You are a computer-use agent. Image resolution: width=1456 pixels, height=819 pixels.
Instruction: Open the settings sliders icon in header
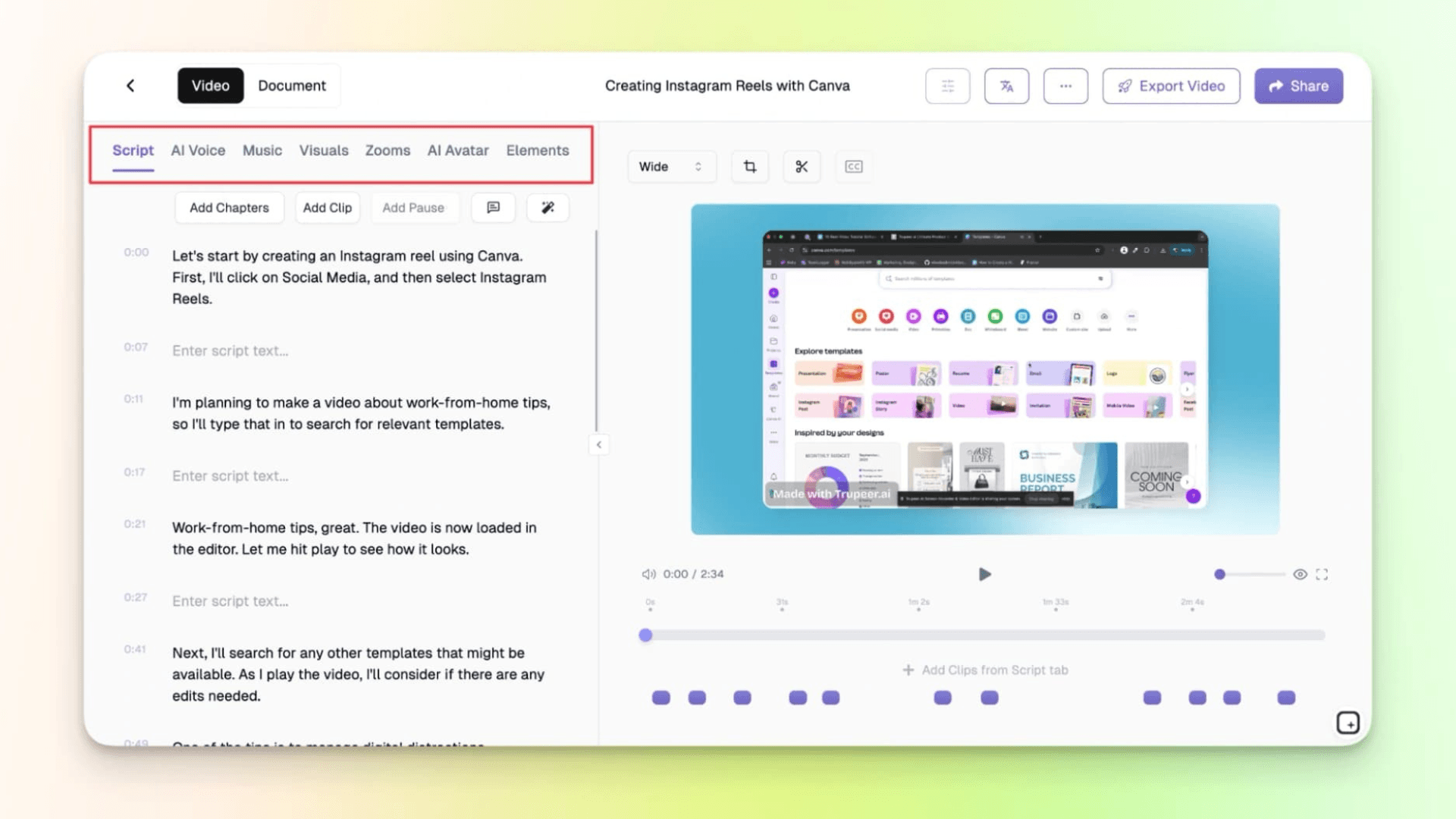pos(947,86)
